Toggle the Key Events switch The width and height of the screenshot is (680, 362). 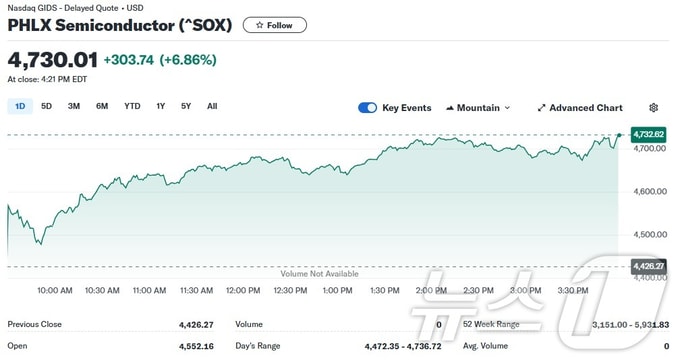click(x=367, y=108)
